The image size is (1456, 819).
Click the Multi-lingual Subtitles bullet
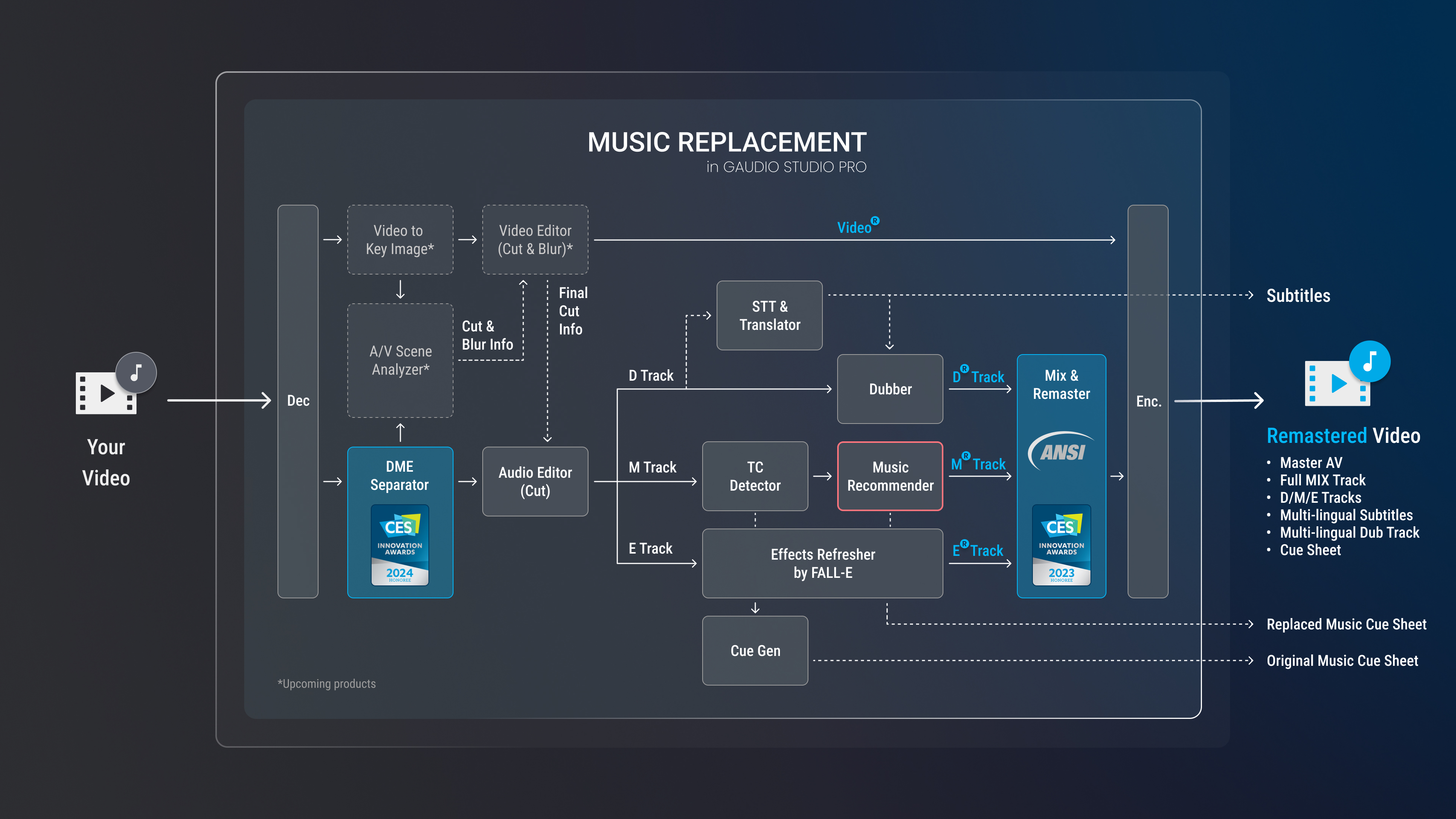click(1346, 516)
